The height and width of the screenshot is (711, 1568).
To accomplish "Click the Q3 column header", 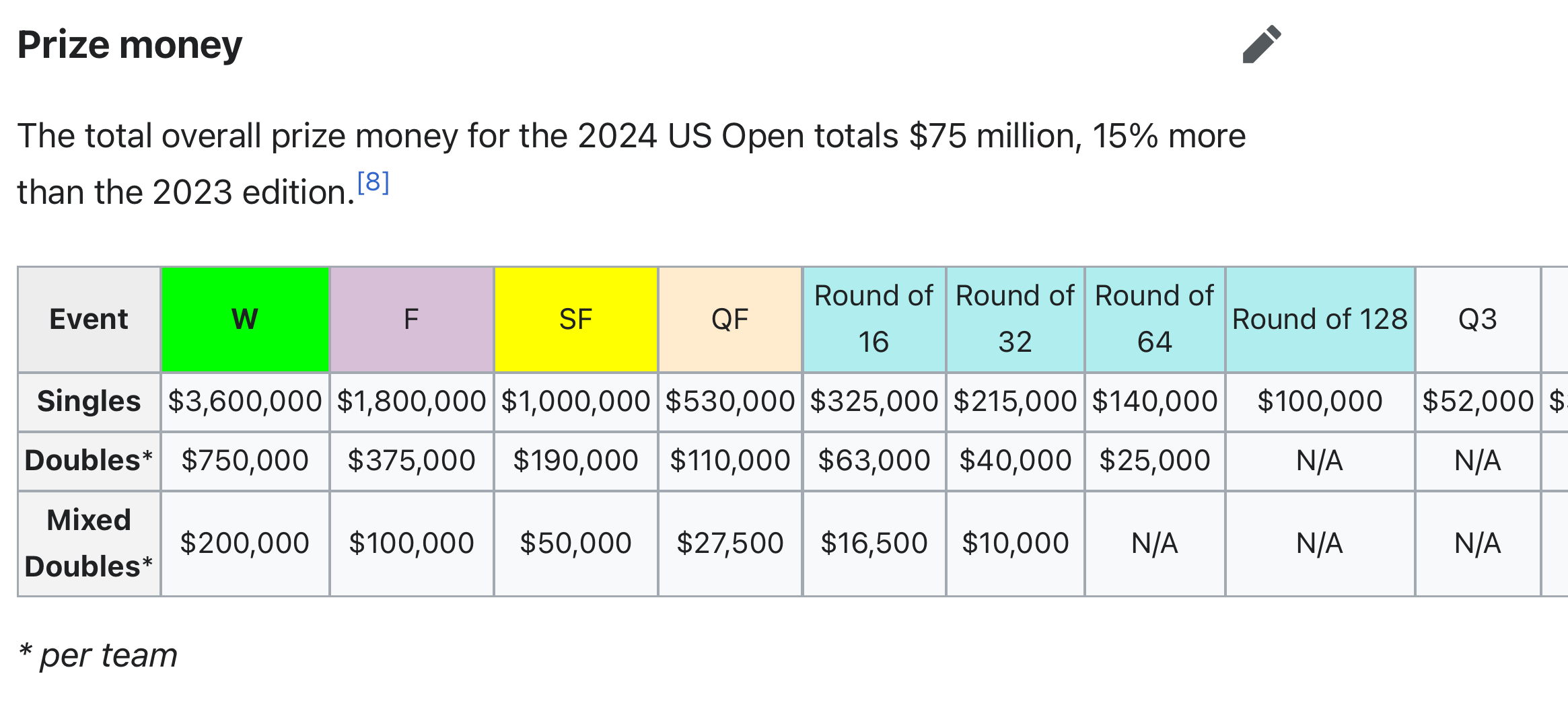I will [1477, 320].
